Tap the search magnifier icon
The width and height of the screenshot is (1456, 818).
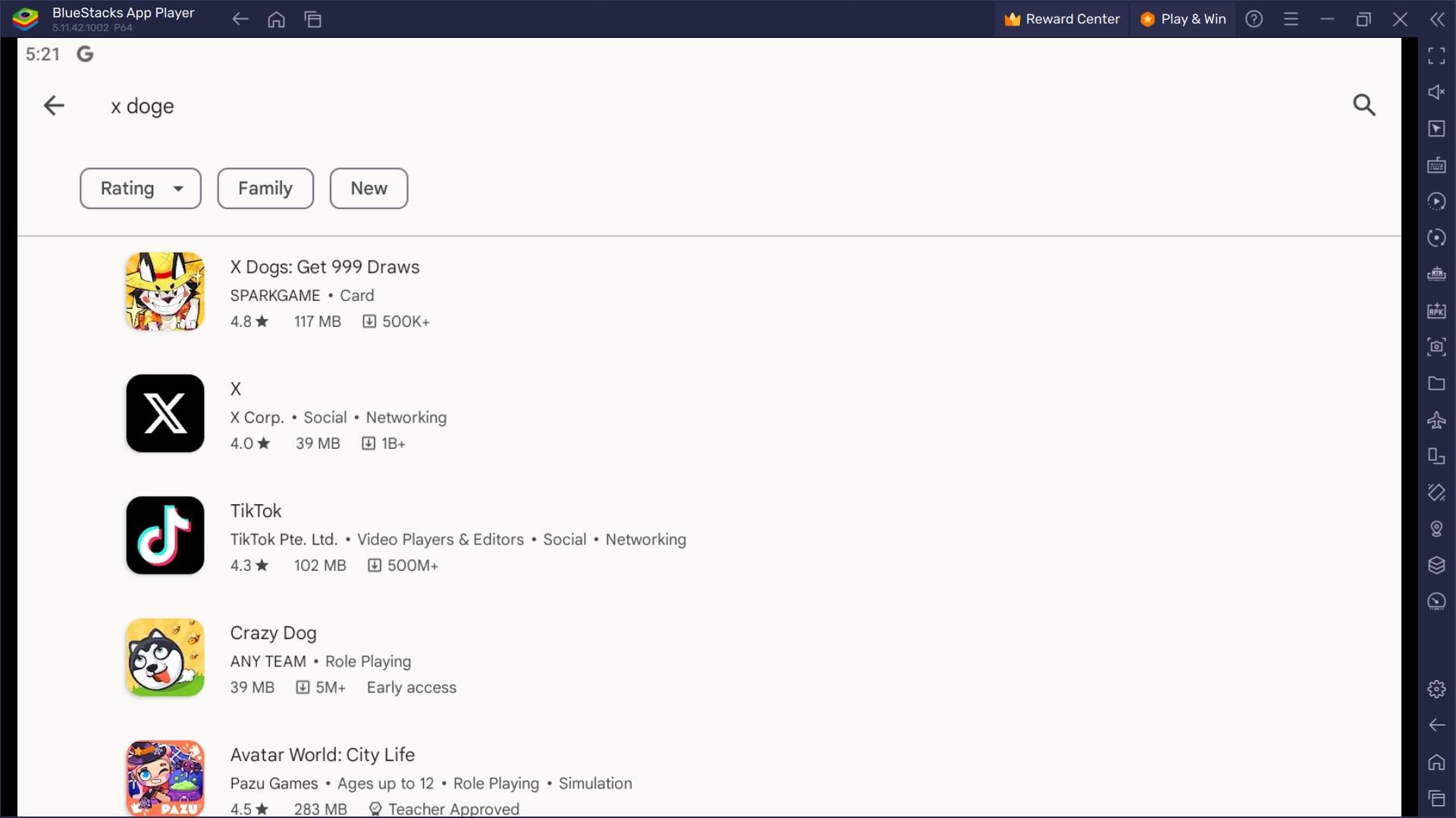coord(1364,105)
